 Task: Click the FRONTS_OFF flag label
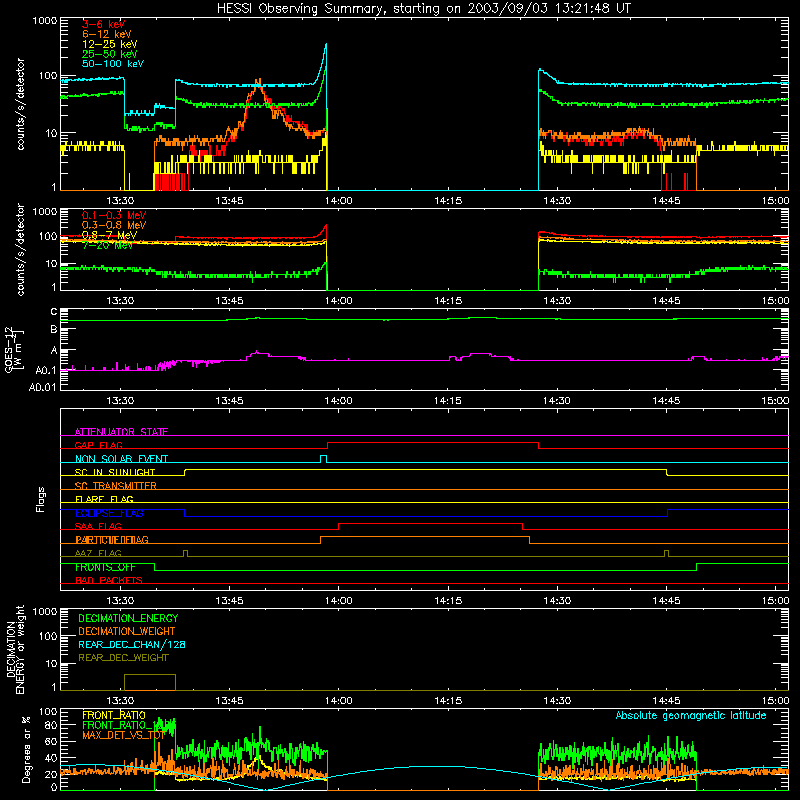(105, 567)
